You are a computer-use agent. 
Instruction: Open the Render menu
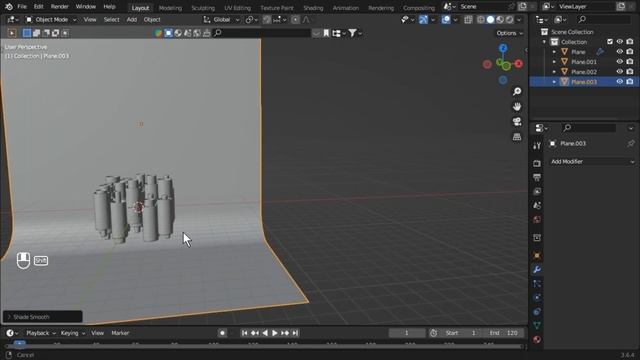point(60,7)
